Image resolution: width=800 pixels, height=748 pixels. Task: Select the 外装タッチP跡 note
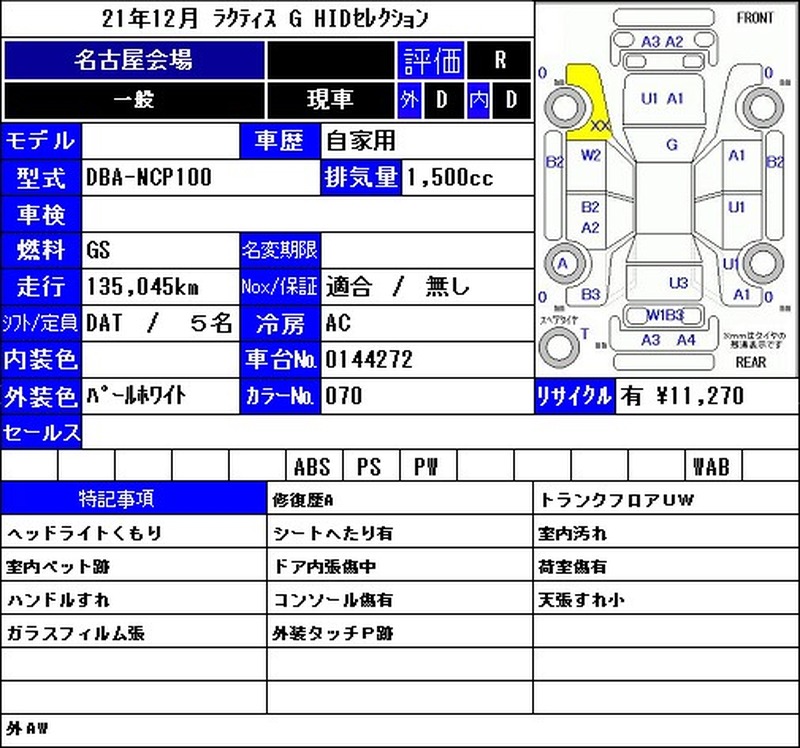pyautogui.click(x=333, y=633)
